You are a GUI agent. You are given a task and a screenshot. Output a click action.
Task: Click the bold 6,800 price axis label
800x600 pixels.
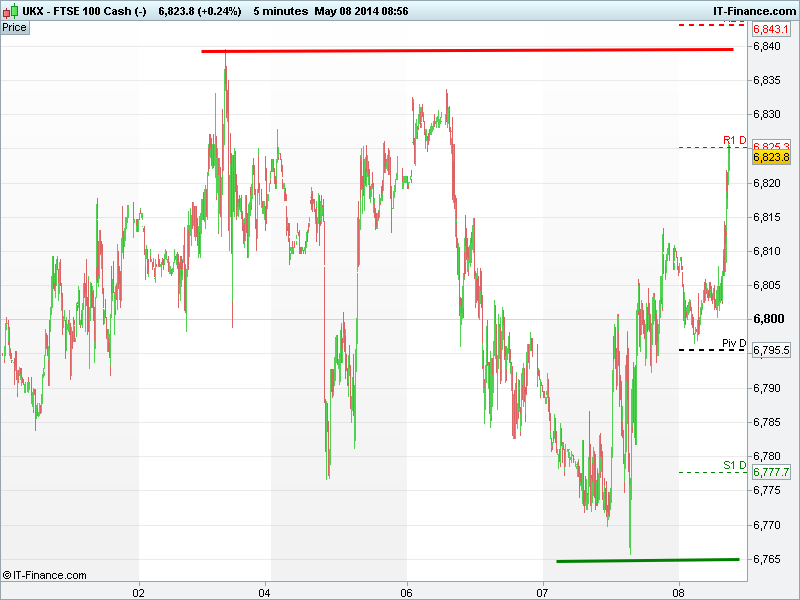[768, 319]
